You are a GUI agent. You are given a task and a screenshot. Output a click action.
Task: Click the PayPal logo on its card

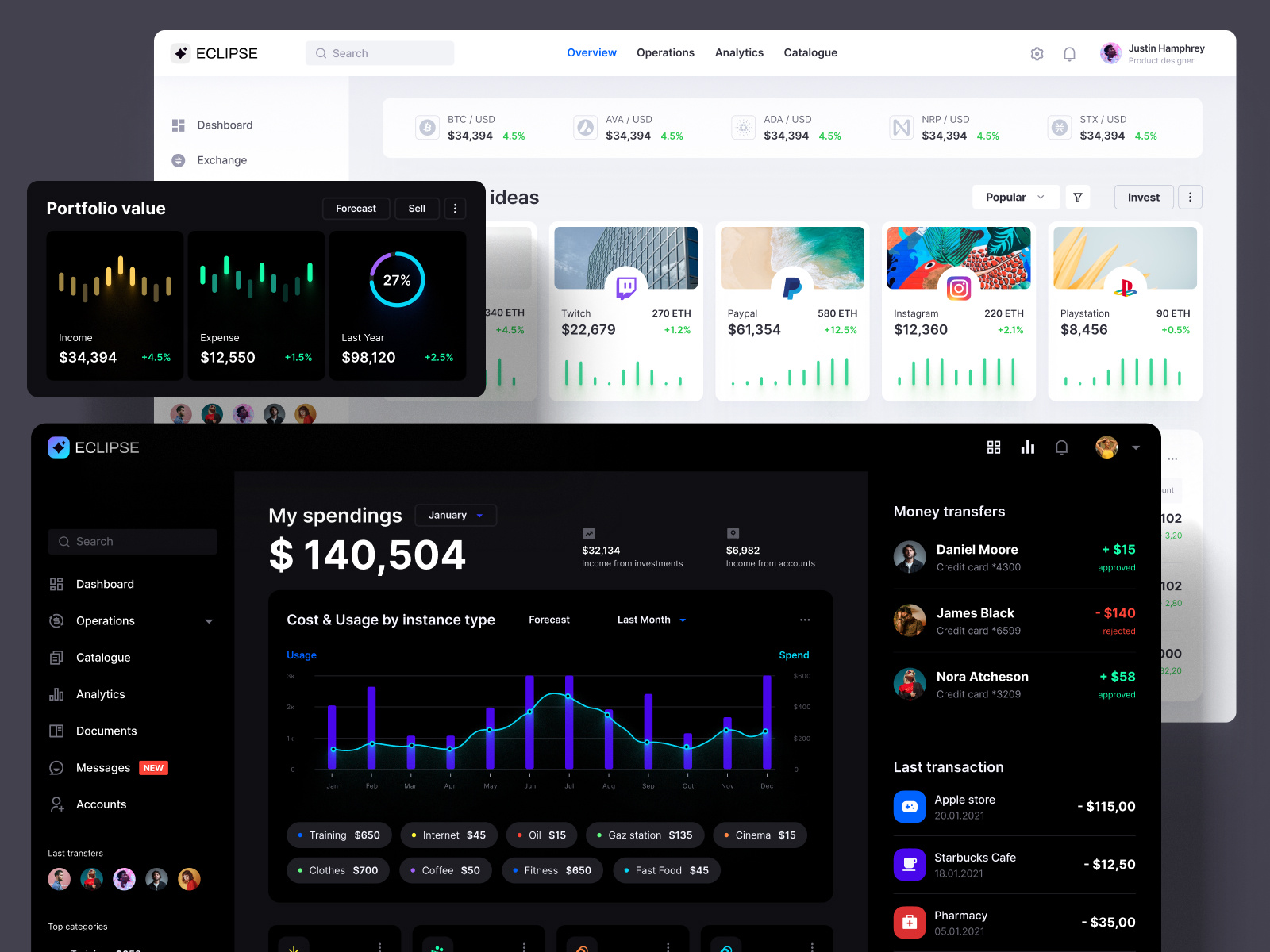tap(792, 287)
